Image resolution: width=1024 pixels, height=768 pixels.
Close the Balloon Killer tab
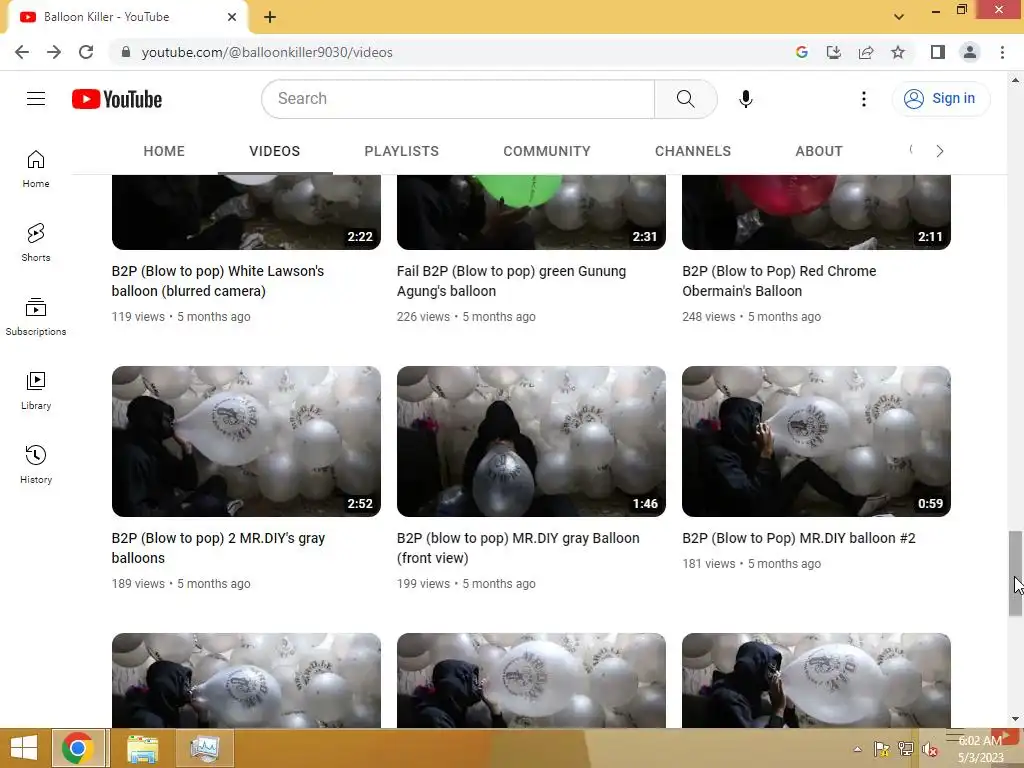pos(232,17)
